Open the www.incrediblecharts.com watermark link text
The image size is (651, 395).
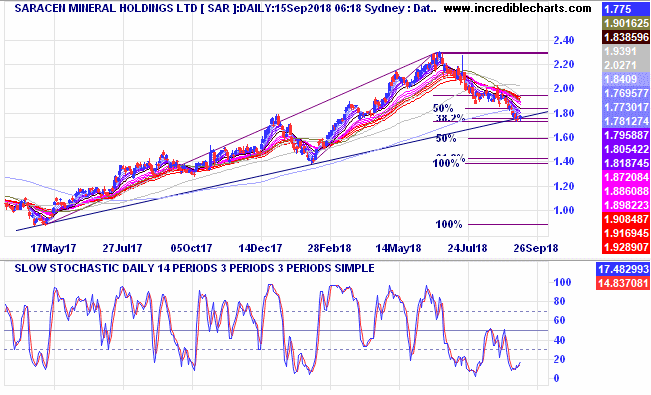pyautogui.click(x=517, y=8)
